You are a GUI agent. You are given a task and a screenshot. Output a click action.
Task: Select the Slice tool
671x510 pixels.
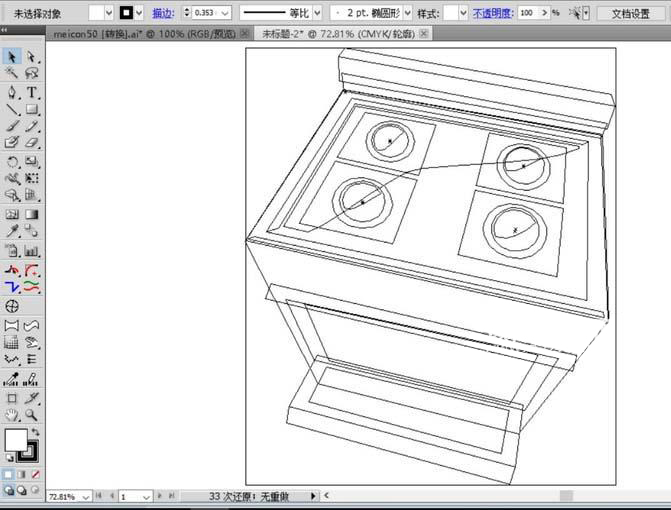point(31,398)
